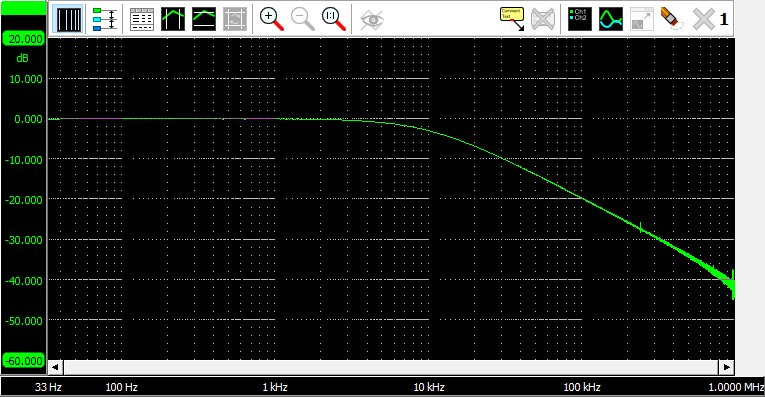
Task: Open the data table view icon
Action: tap(142, 20)
